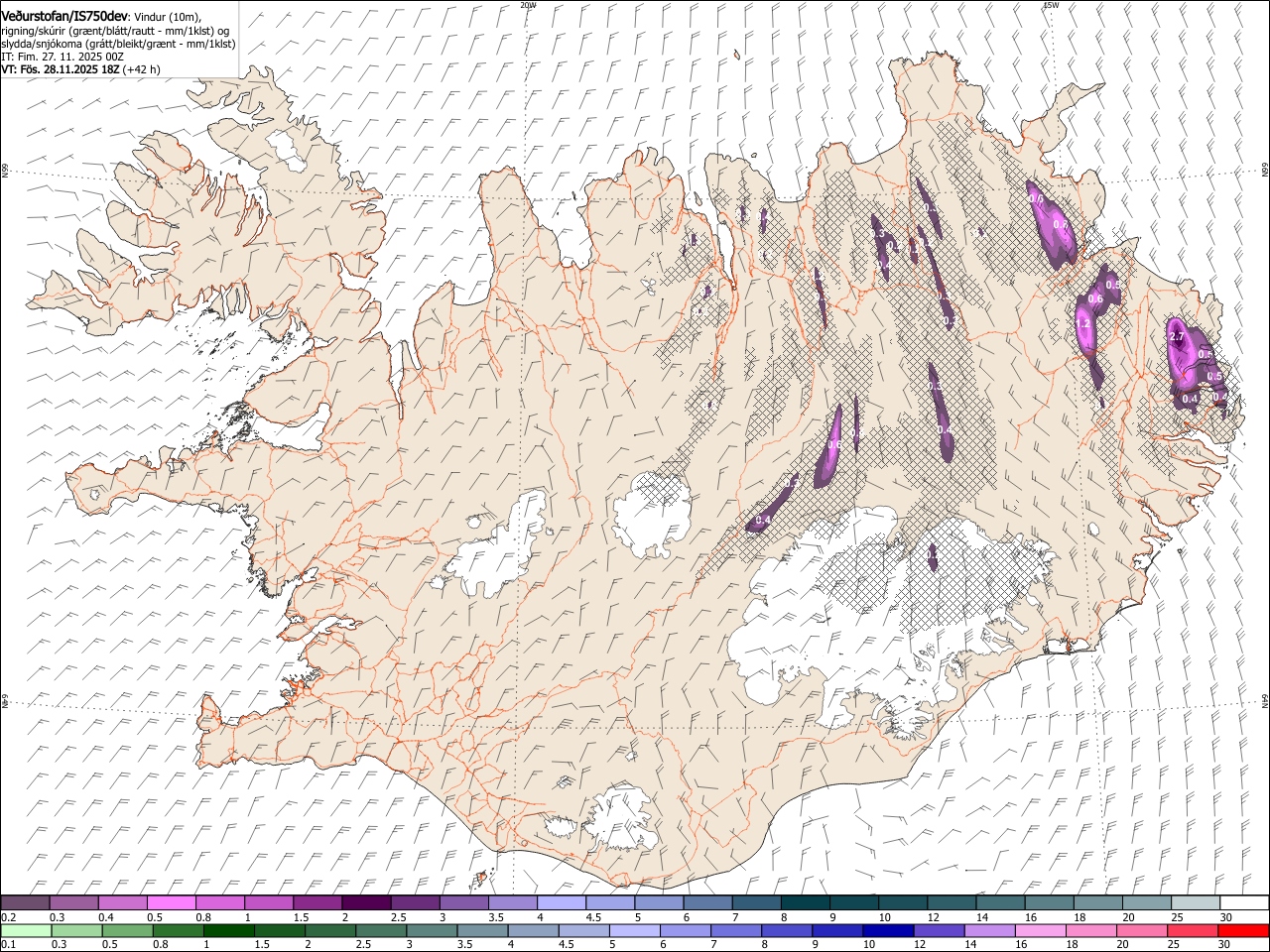Screen dimensions: 1270x952
Task: Click the 'IT: Fim. 27. 11. 2025 00Z' line
Action: [x=63, y=57]
